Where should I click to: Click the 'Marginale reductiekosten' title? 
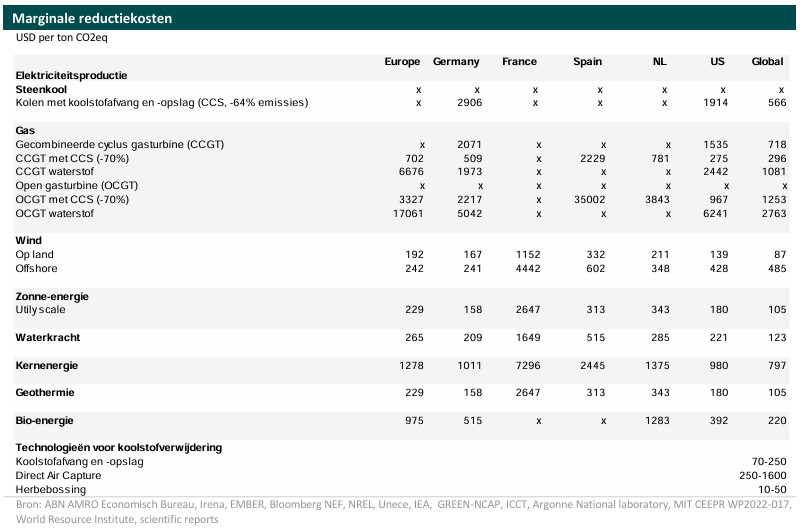click(x=92, y=19)
